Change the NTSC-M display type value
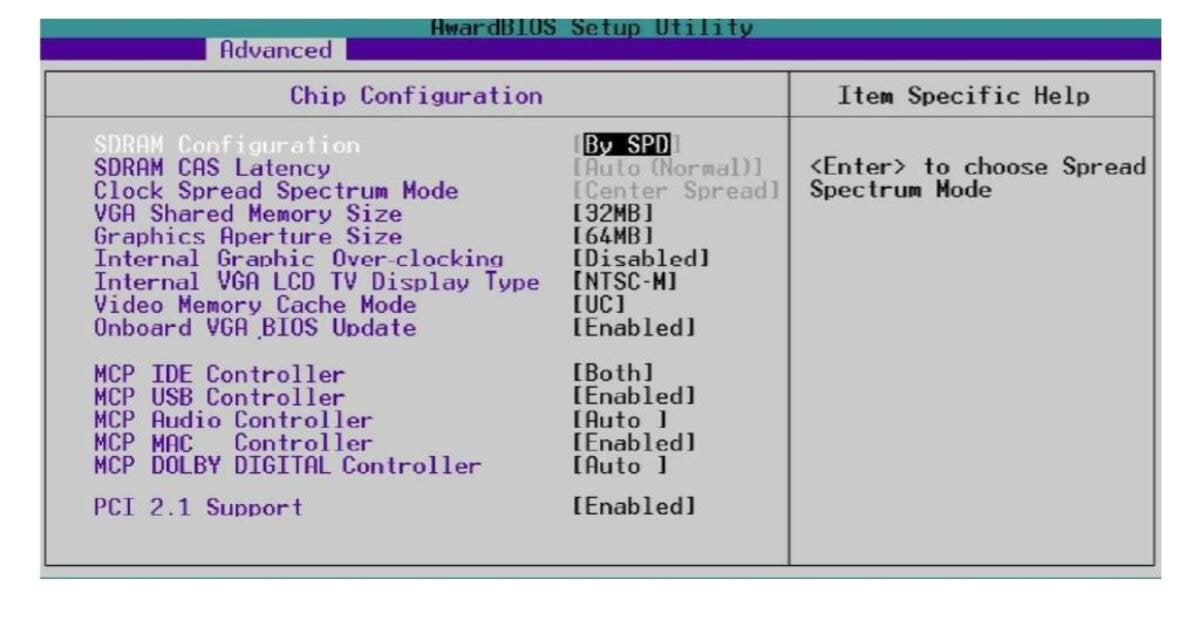1200x639 pixels. 627,283
